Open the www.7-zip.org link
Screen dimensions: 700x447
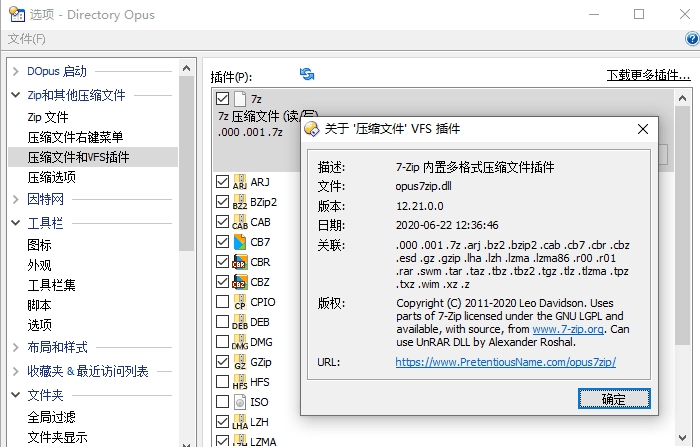tap(568, 329)
